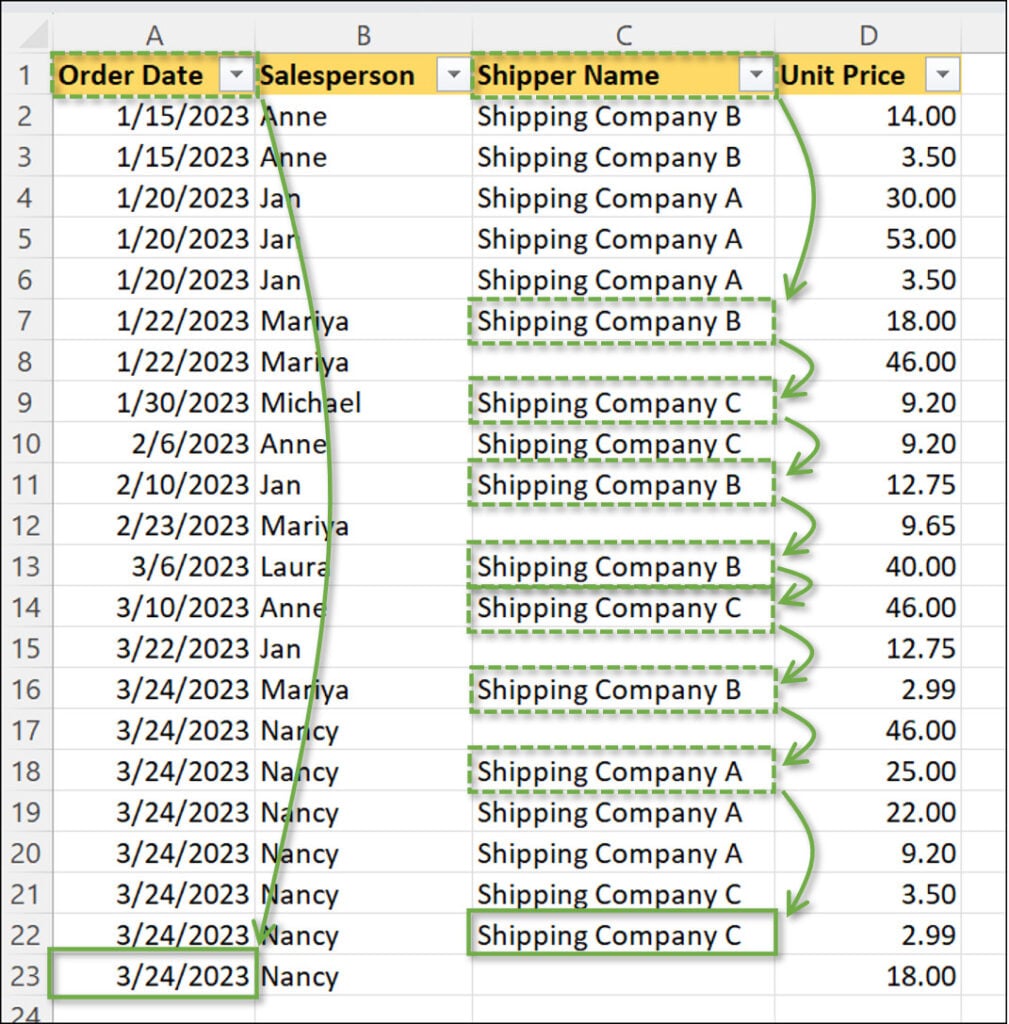
Task: Select row 1 header
Action: point(25,76)
